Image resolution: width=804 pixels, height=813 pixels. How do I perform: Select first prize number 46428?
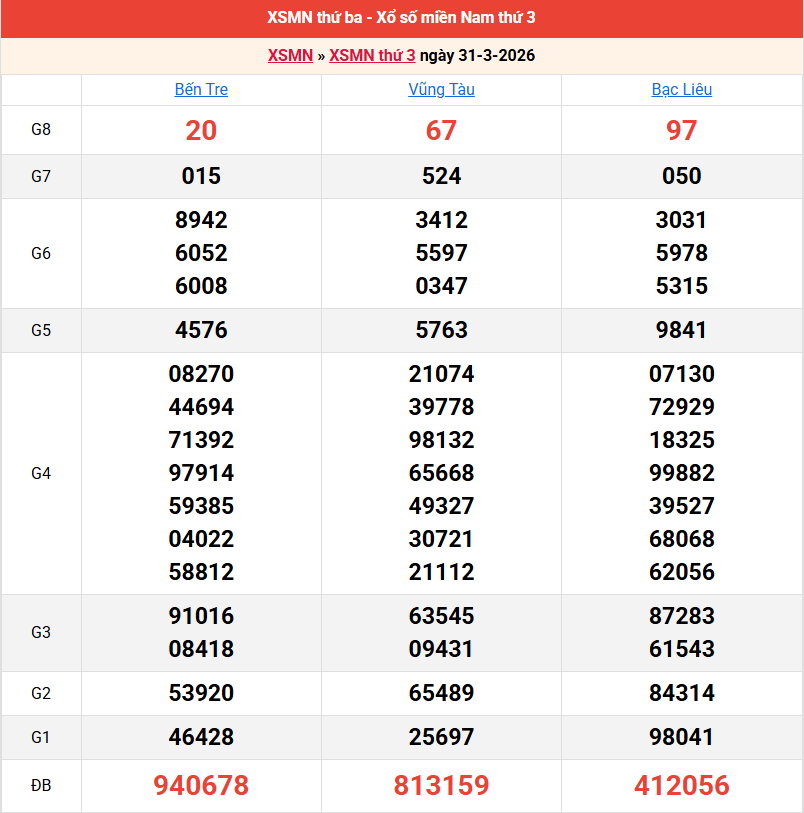201,738
